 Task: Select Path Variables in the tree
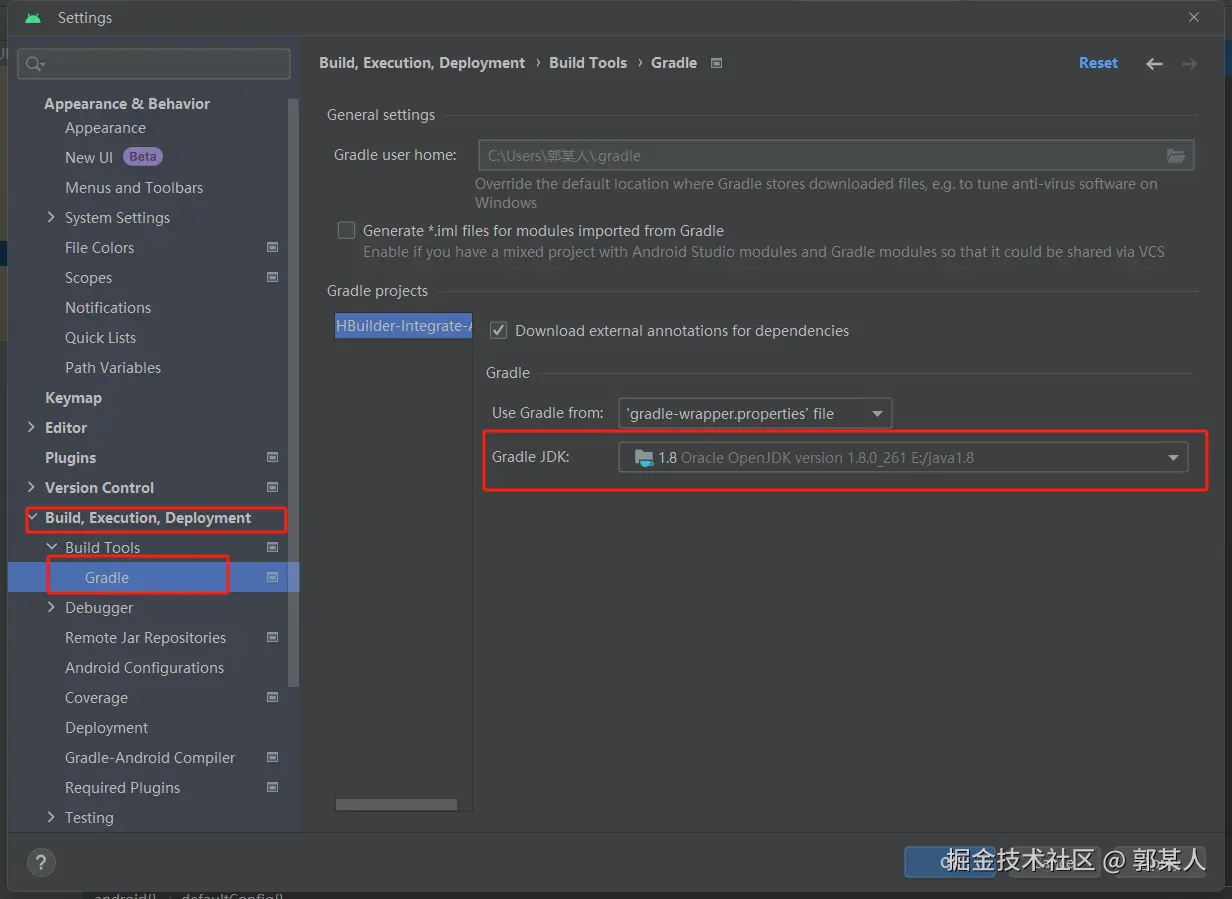tap(113, 368)
